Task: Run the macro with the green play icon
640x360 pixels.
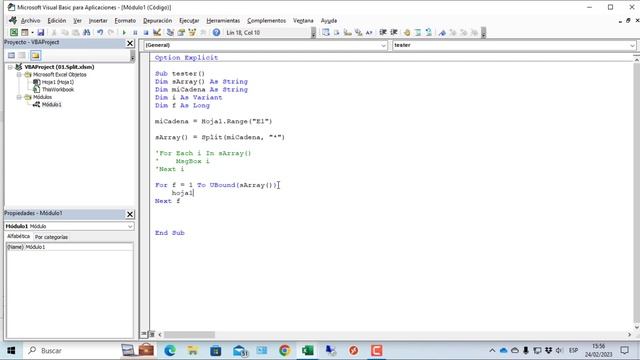Action: 124,32
